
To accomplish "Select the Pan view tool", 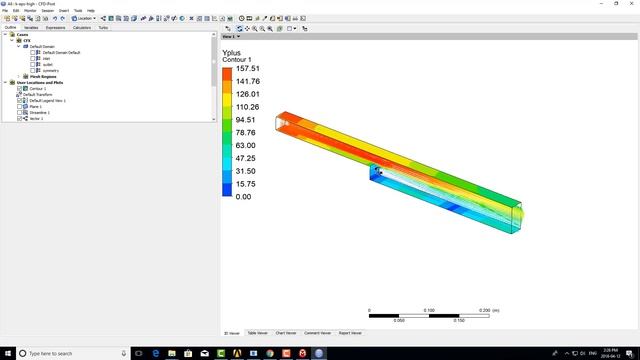I will click(x=247, y=29).
